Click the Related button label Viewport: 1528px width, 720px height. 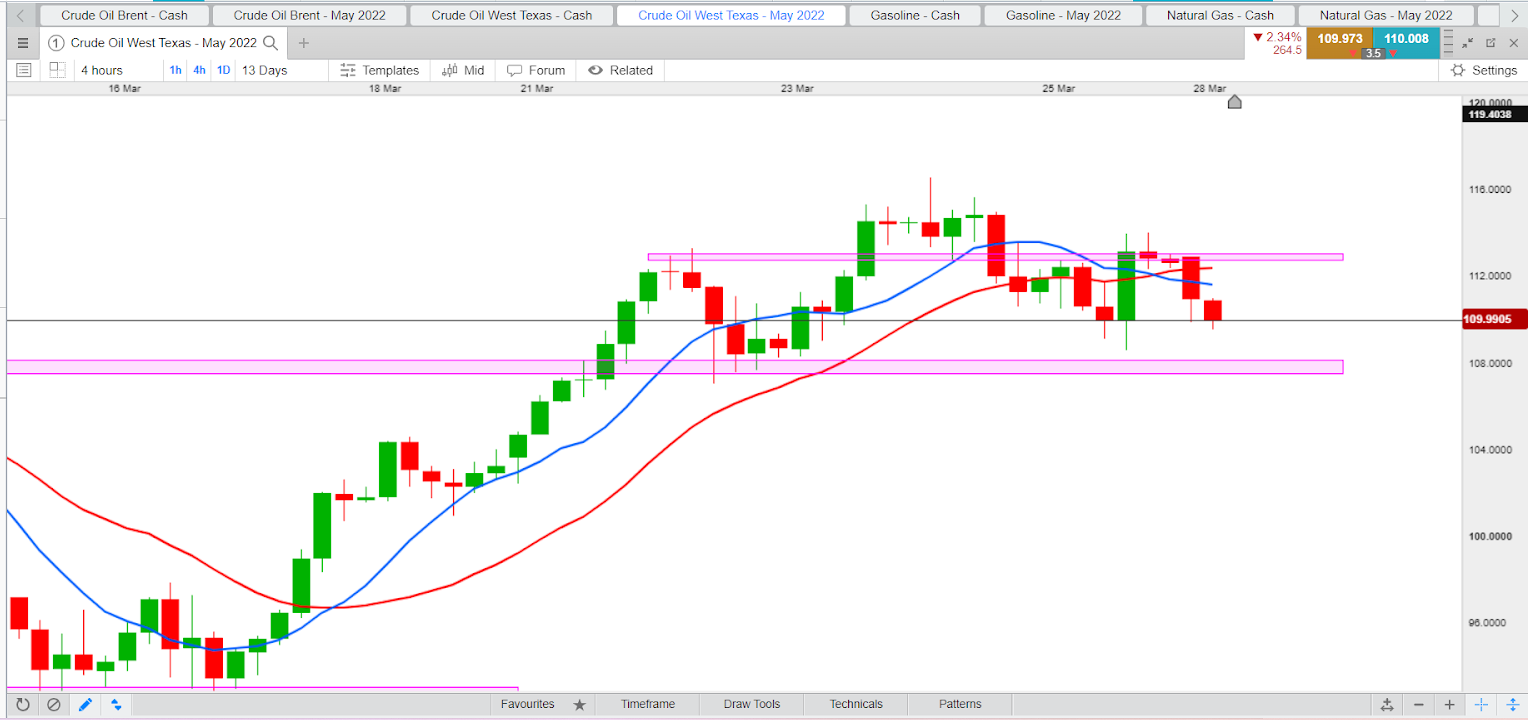631,70
